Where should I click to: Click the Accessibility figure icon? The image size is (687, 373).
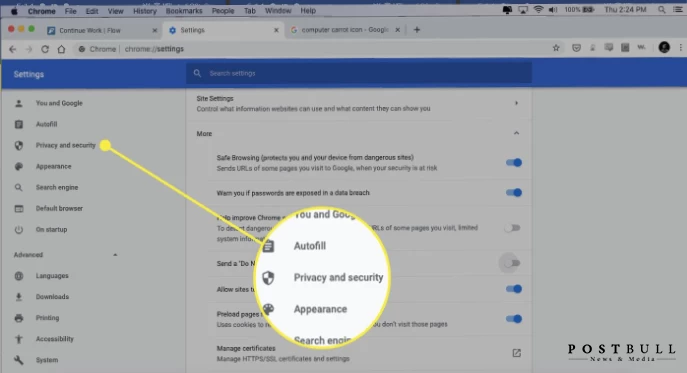coord(18,339)
